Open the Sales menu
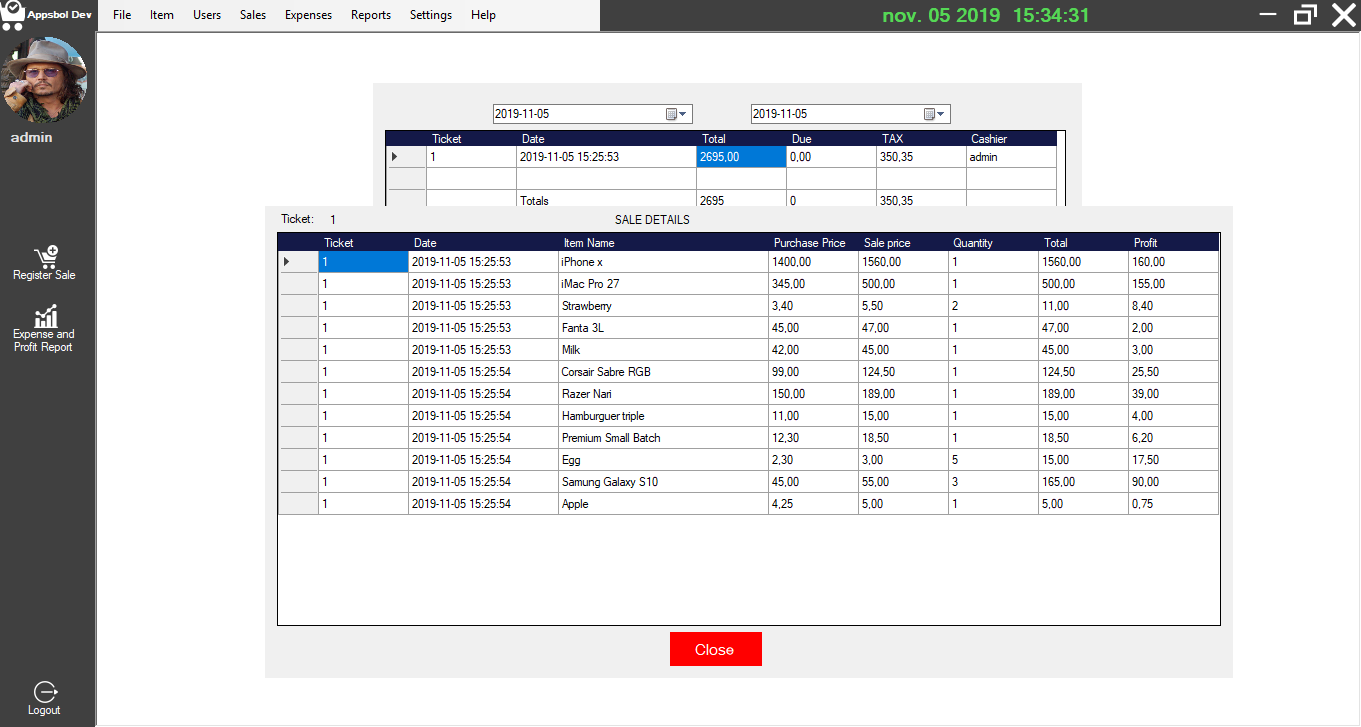 click(x=252, y=15)
